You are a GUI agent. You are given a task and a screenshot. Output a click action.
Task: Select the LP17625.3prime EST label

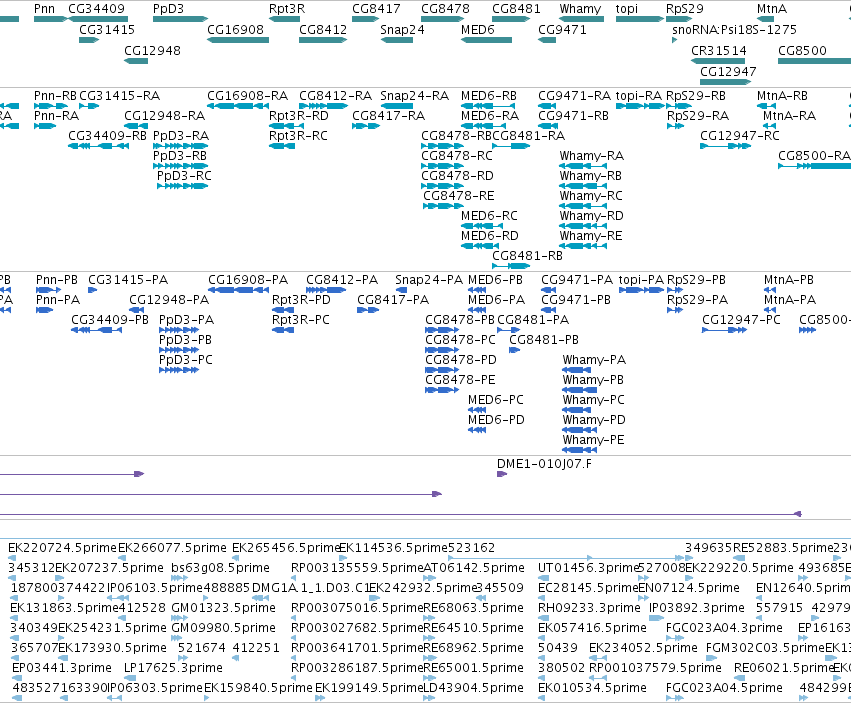pyautogui.click(x=173, y=668)
